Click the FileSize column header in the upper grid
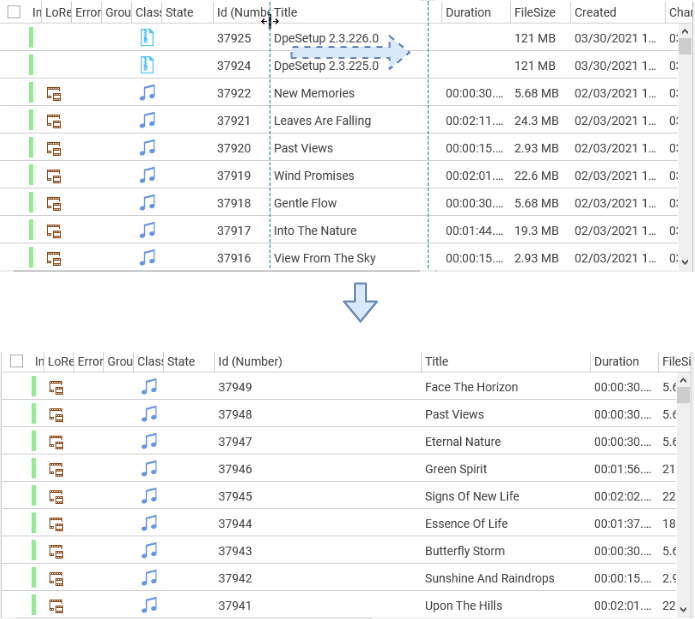 535,13
